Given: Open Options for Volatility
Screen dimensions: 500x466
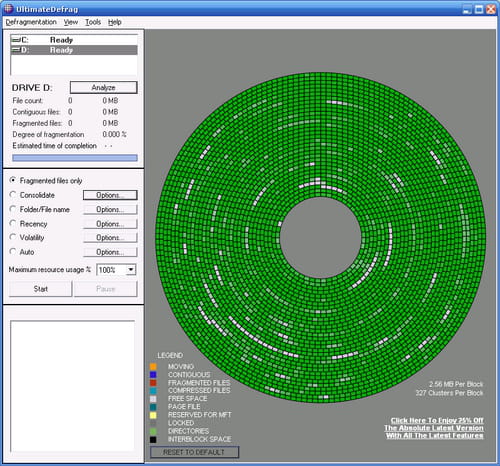Looking at the screenshot, I should pyautogui.click(x=110, y=238).
